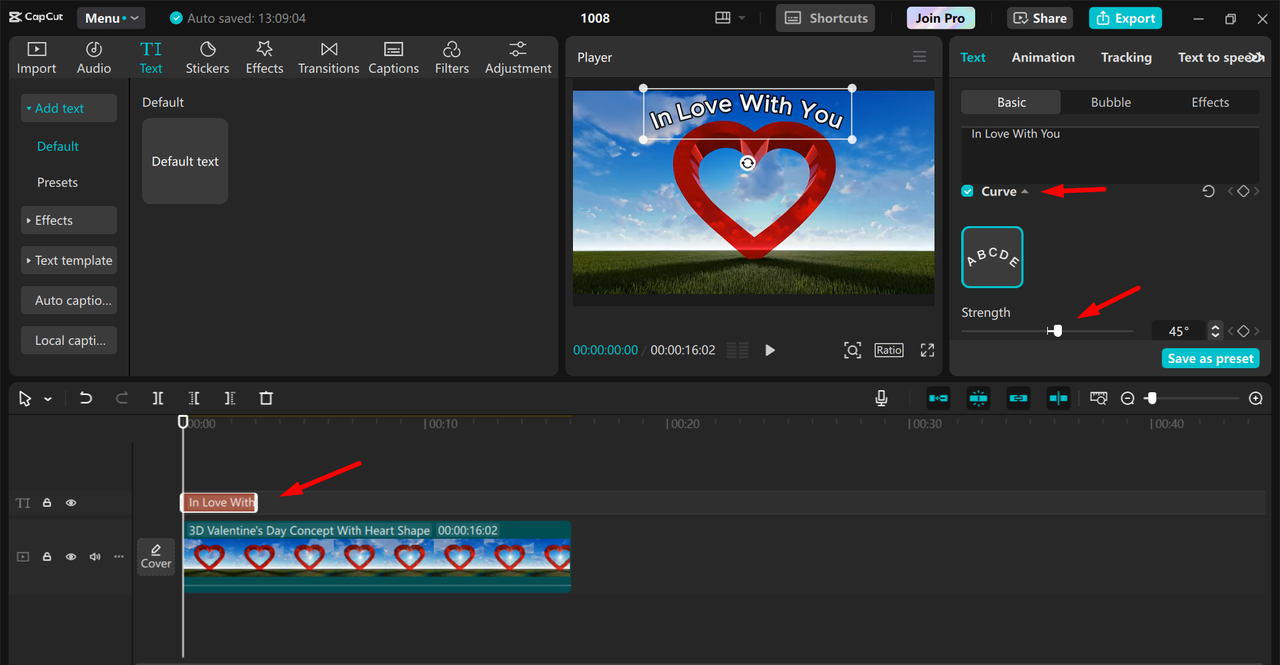Click the text content input field
This screenshot has height=665, width=1280.
click(x=1110, y=154)
